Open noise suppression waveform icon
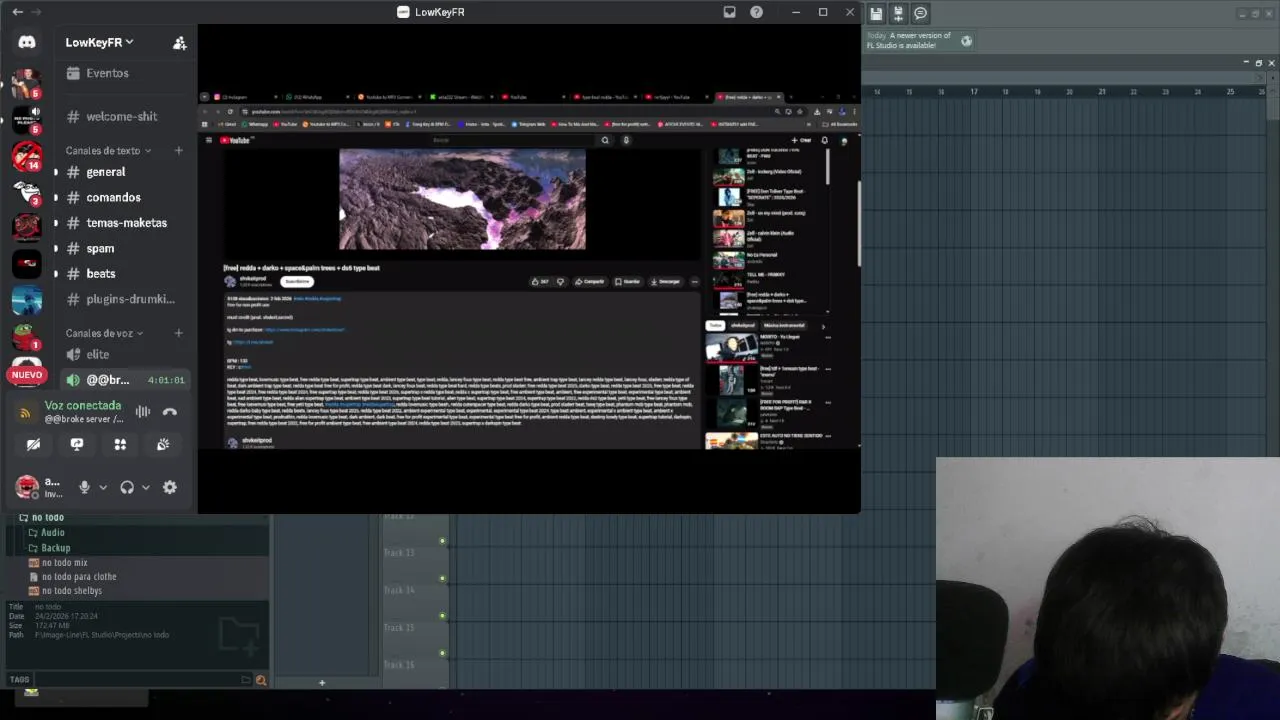This screenshot has width=1280, height=720. 143,412
